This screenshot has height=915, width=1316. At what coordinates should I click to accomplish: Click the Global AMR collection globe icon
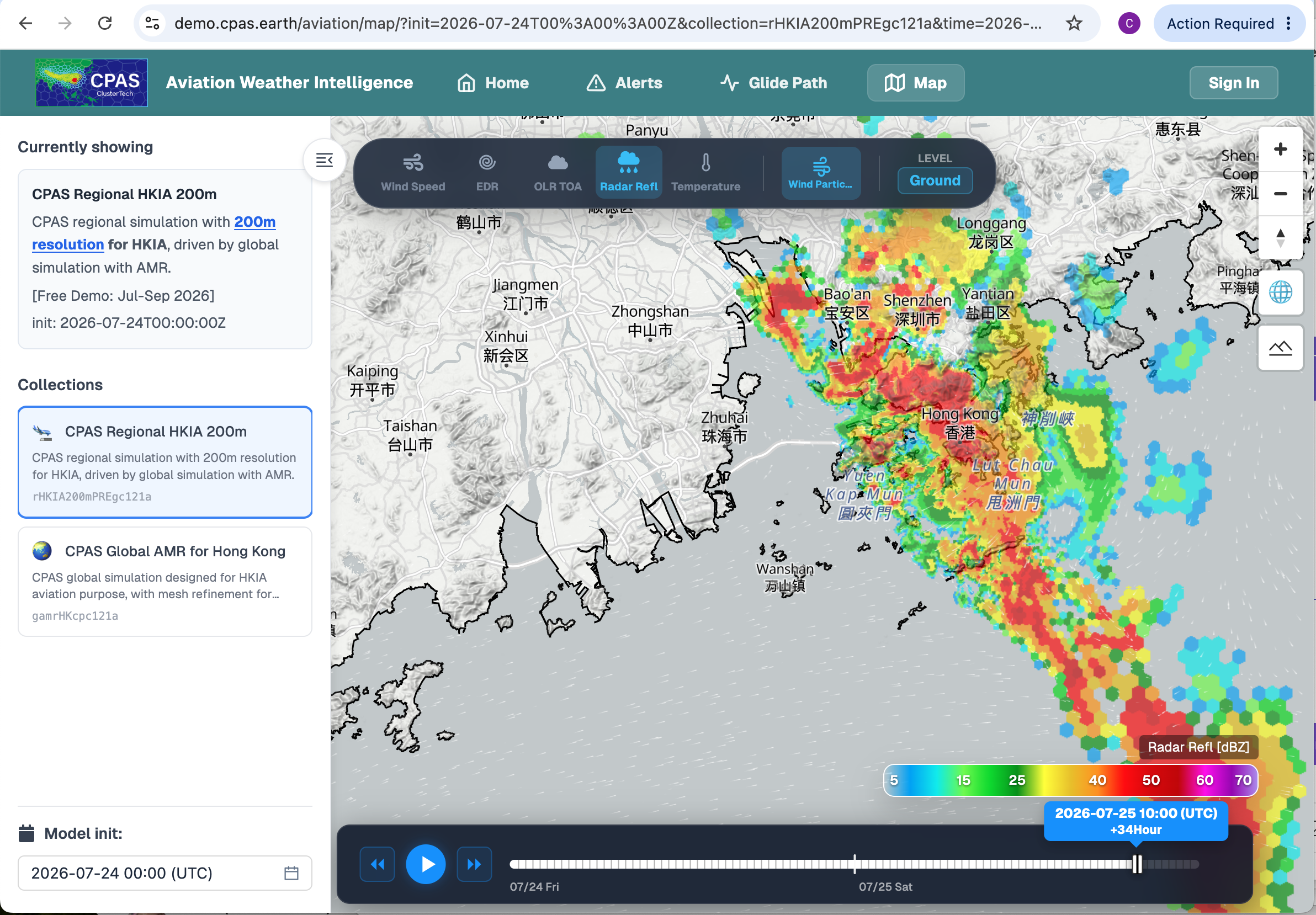coord(42,551)
